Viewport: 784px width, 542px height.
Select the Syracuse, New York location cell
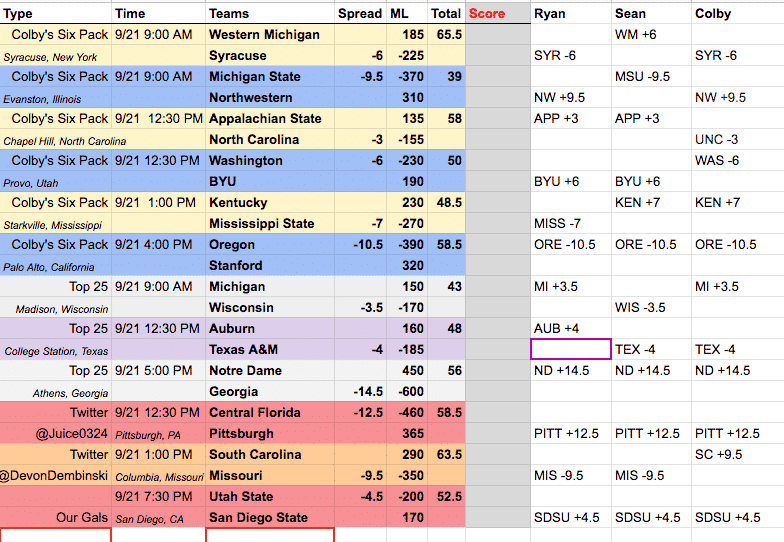56,56
